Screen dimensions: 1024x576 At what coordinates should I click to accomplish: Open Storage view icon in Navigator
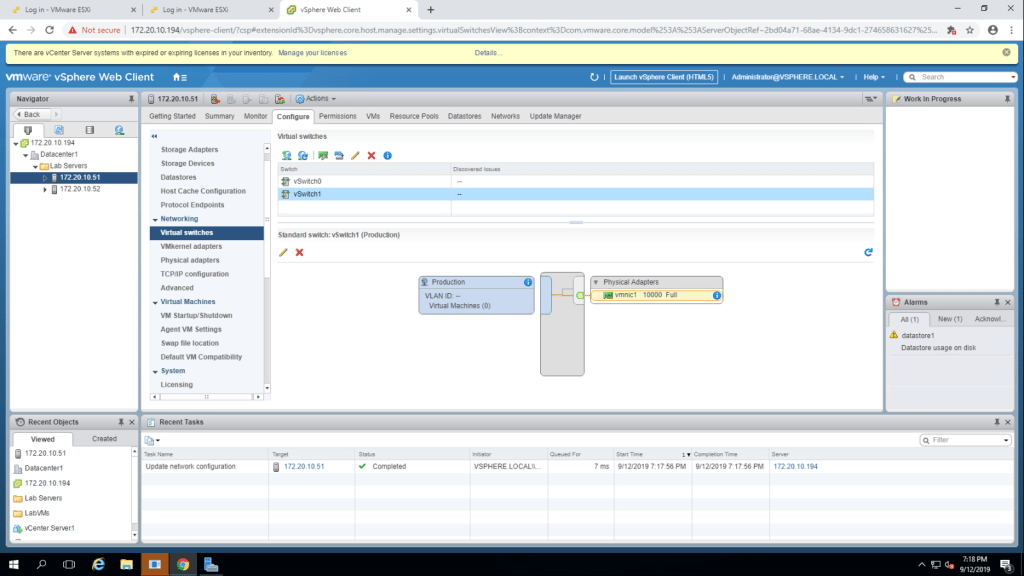(89, 130)
